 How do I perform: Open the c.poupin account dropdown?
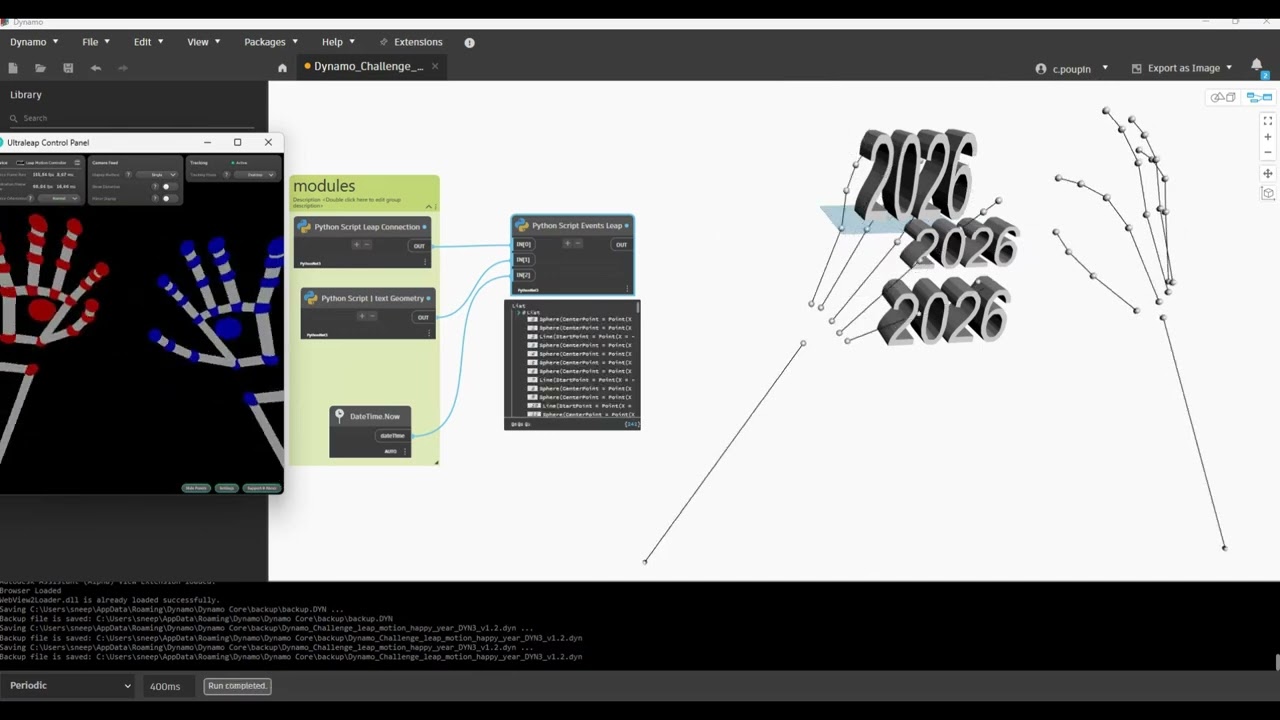pyautogui.click(x=1072, y=69)
